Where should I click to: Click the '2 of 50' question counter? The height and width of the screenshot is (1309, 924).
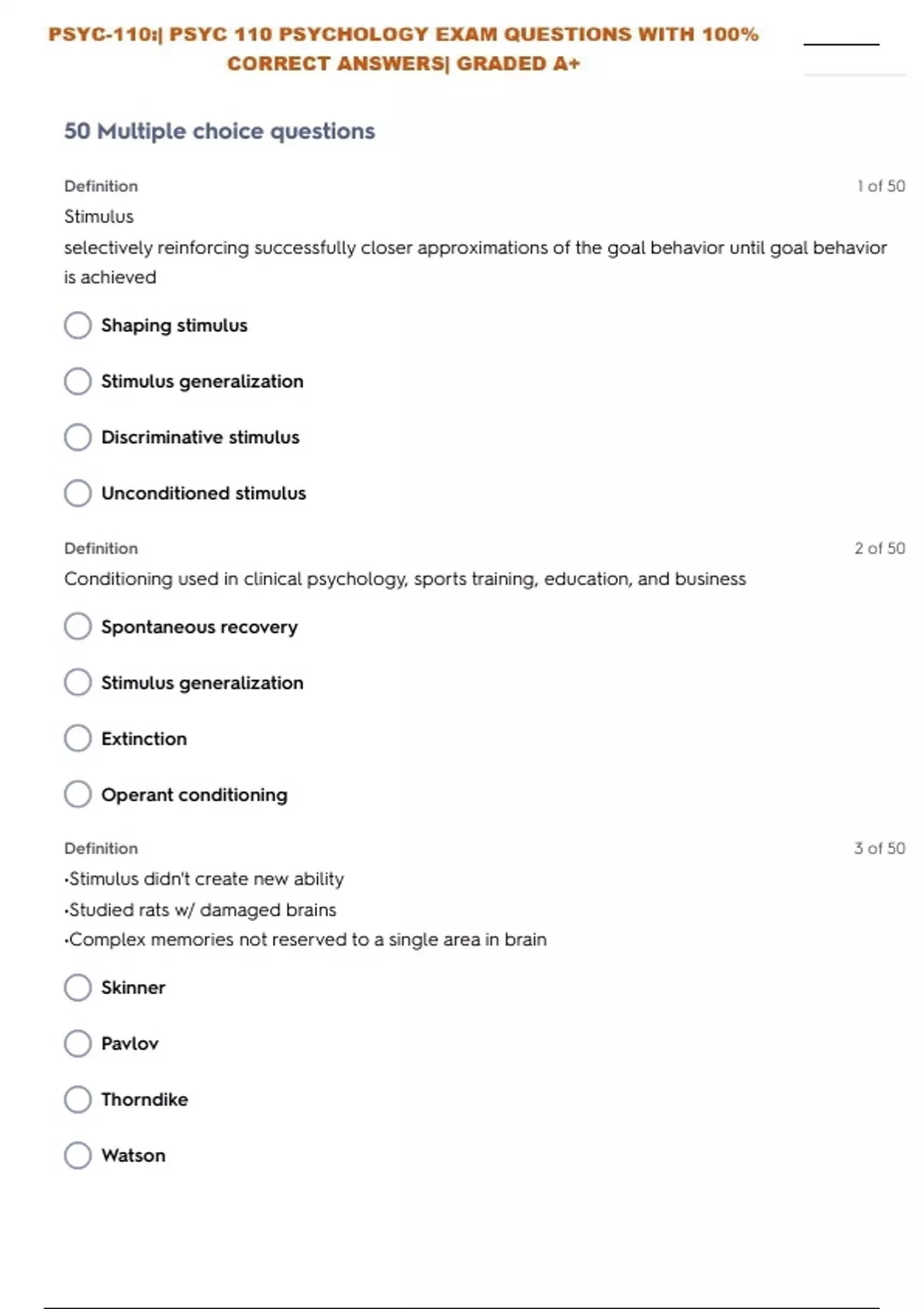(879, 548)
